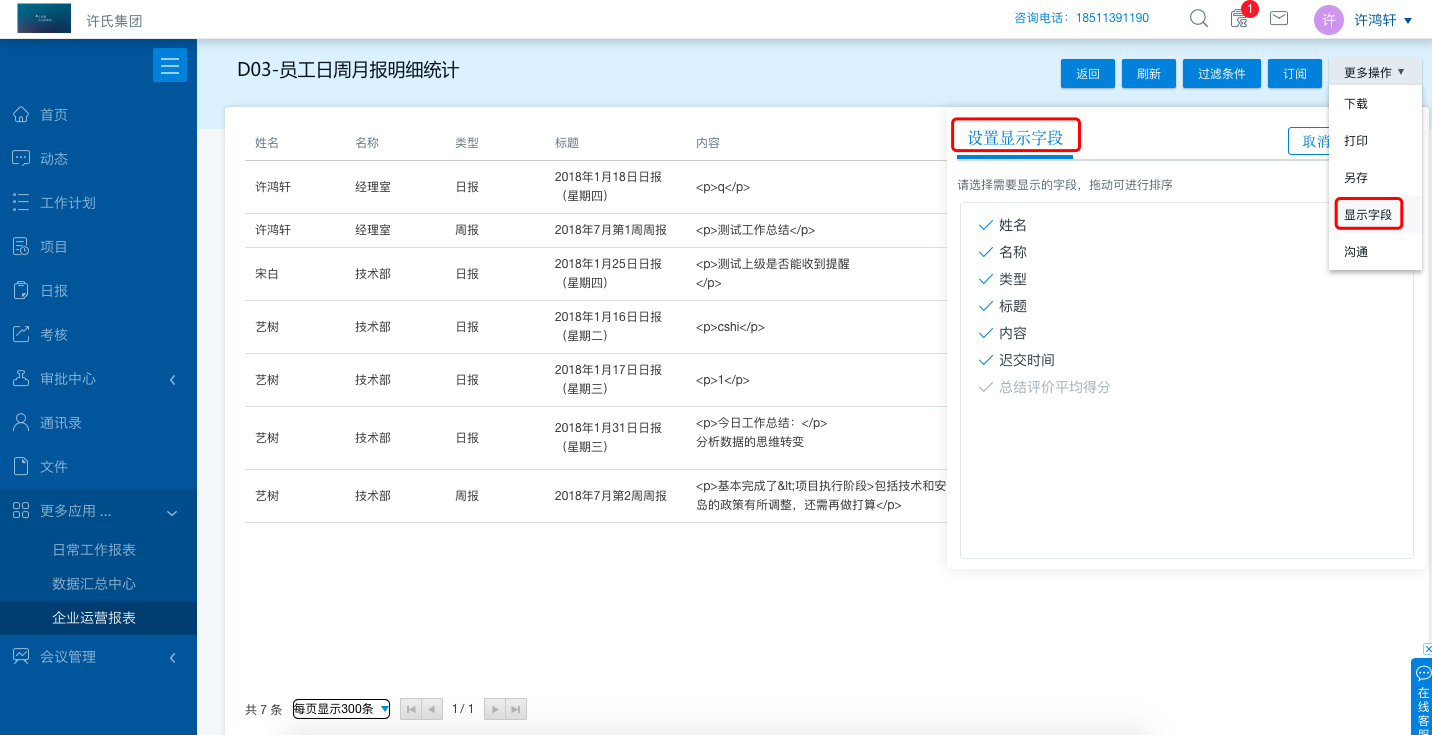Click the 更多应用 grid icon
1432x735 pixels.
click(x=21, y=511)
